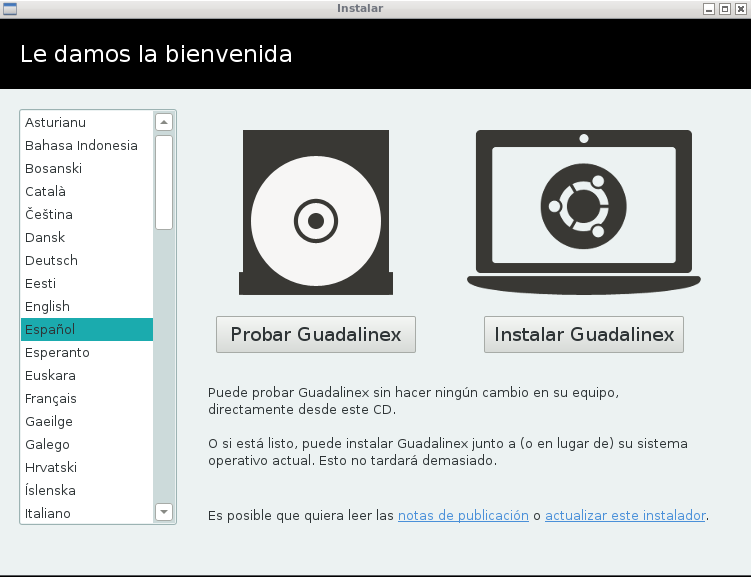Click the language list scroll up arrow
The image size is (751, 577).
(x=164, y=122)
